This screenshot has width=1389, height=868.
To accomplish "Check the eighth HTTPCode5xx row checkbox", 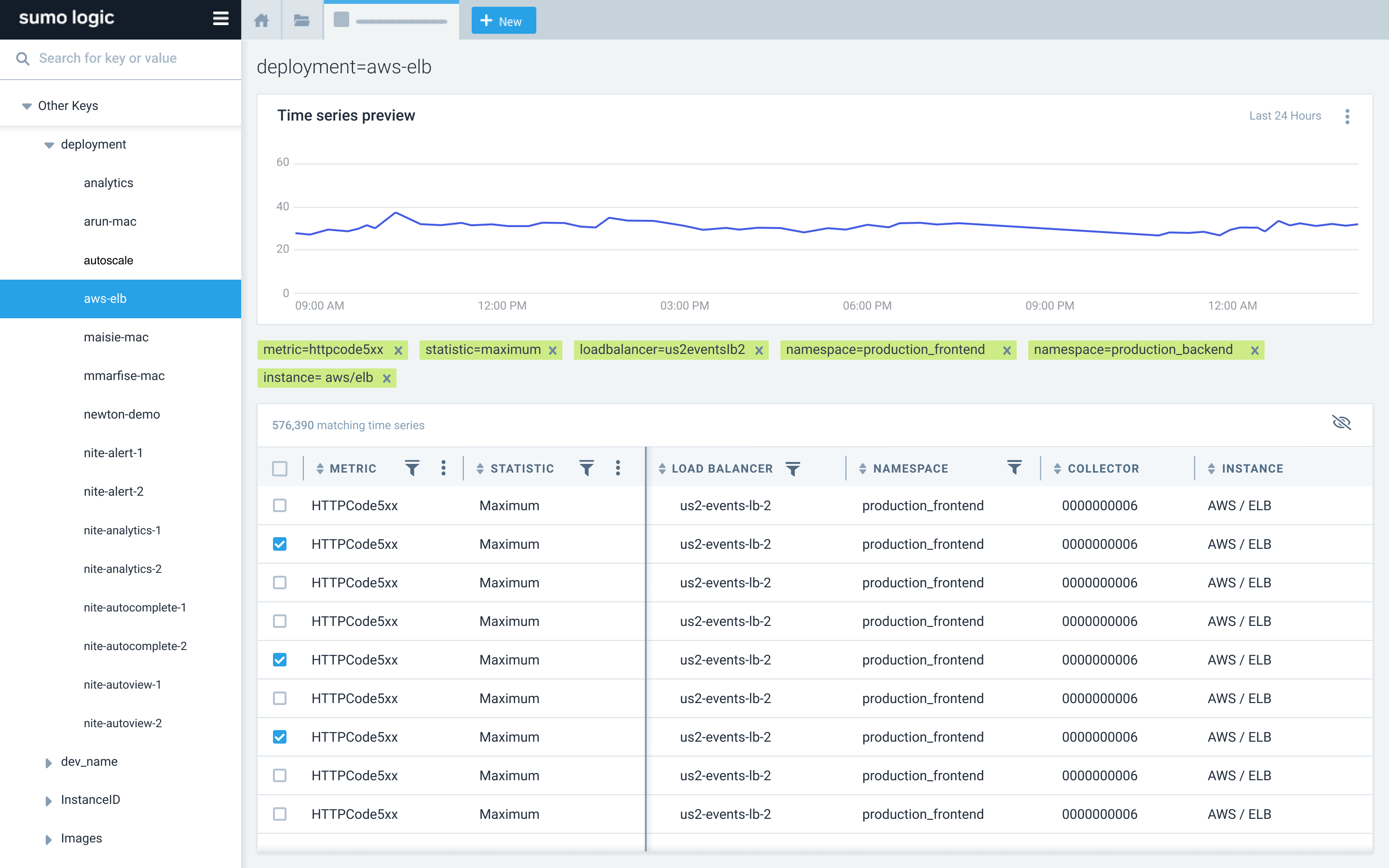I will [x=280, y=775].
